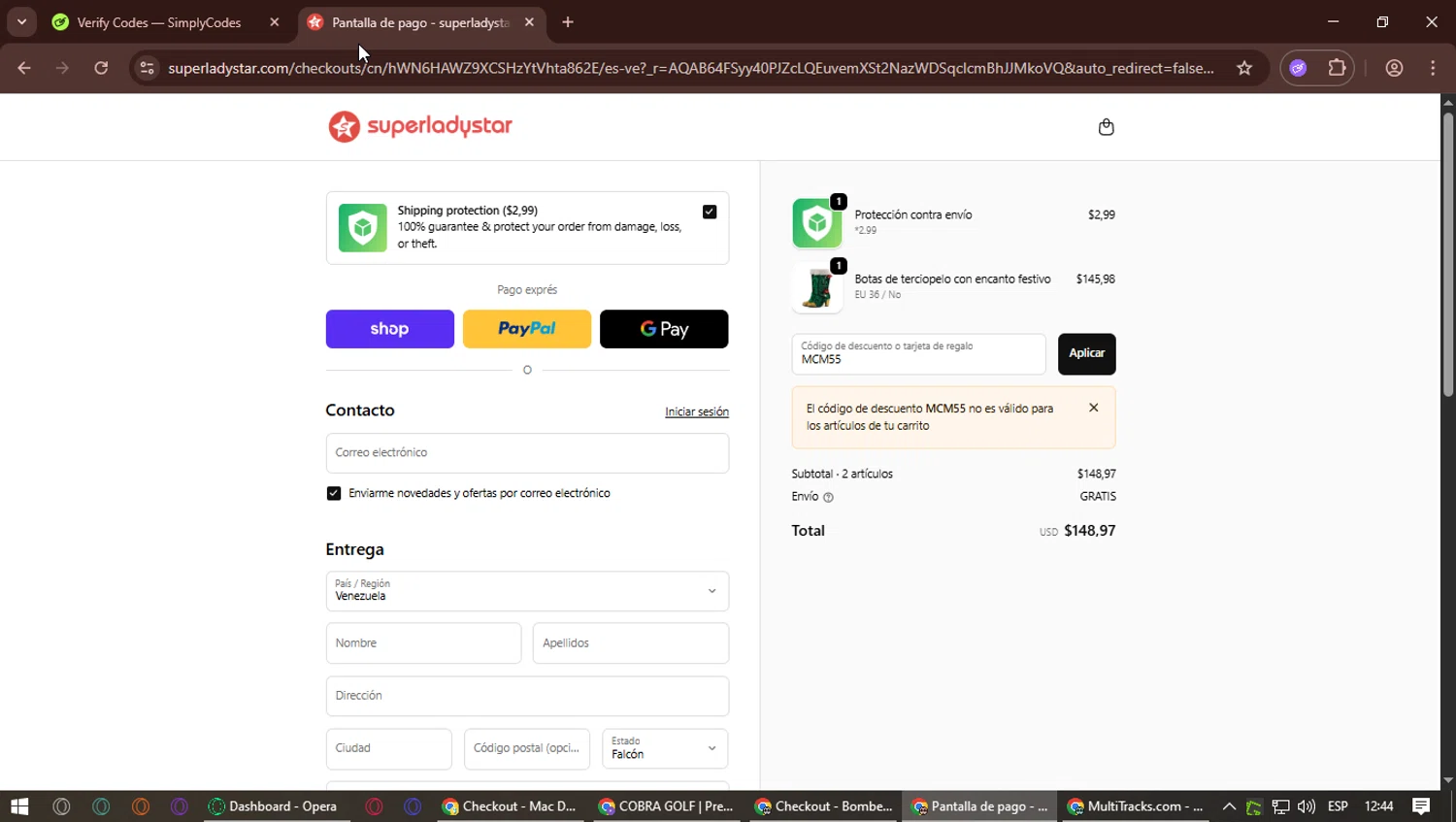Screen dimensions: 1456x822
Task: Open the network tray icon
Action: 1281,806
